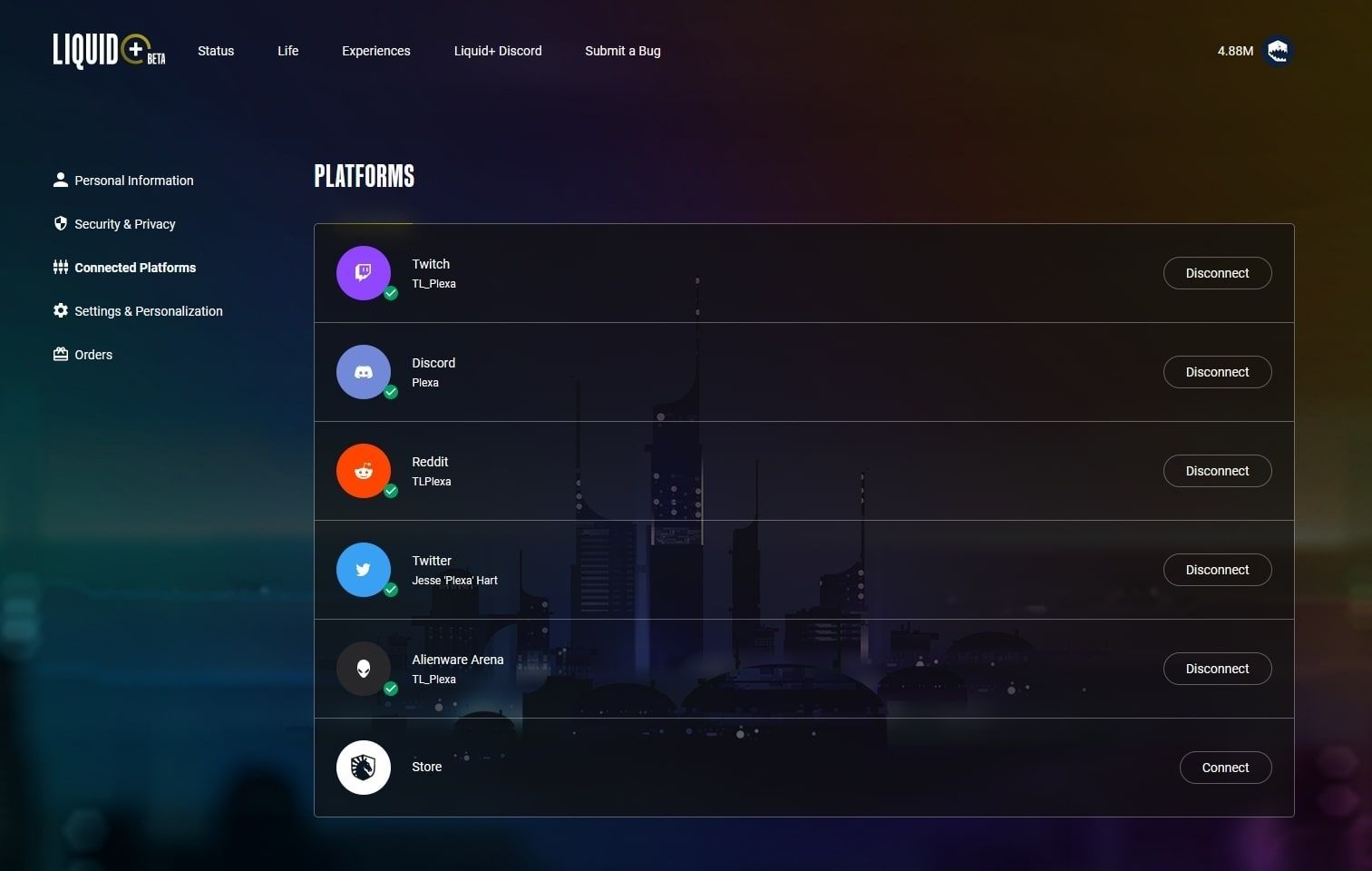Screen dimensions: 1372x871
Task: Click the green verified badge on Twitch
Action: pos(391,293)
